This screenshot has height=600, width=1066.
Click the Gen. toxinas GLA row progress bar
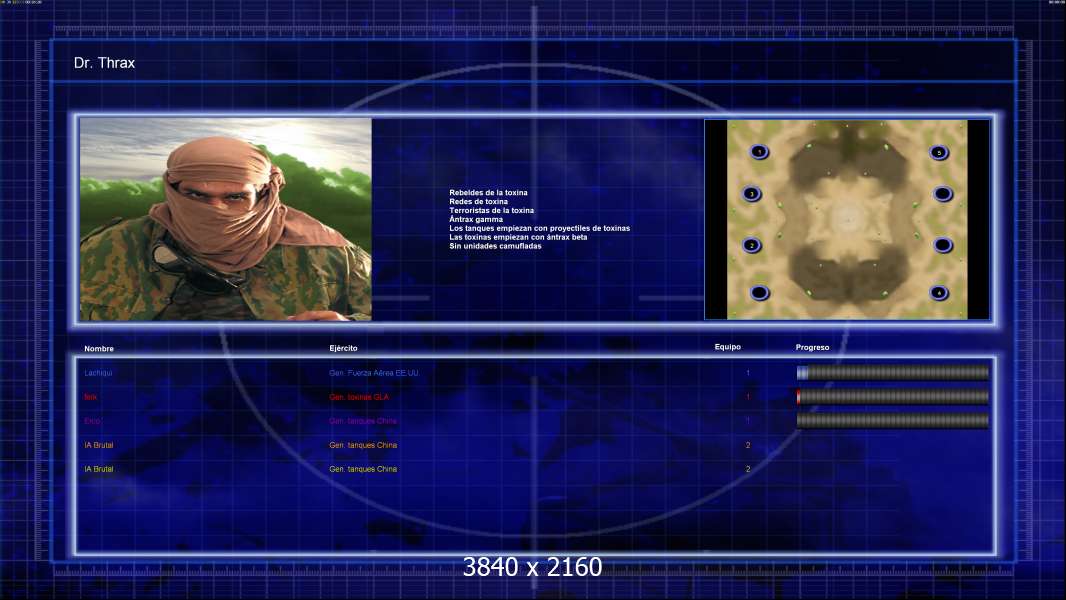click(893, 397)
